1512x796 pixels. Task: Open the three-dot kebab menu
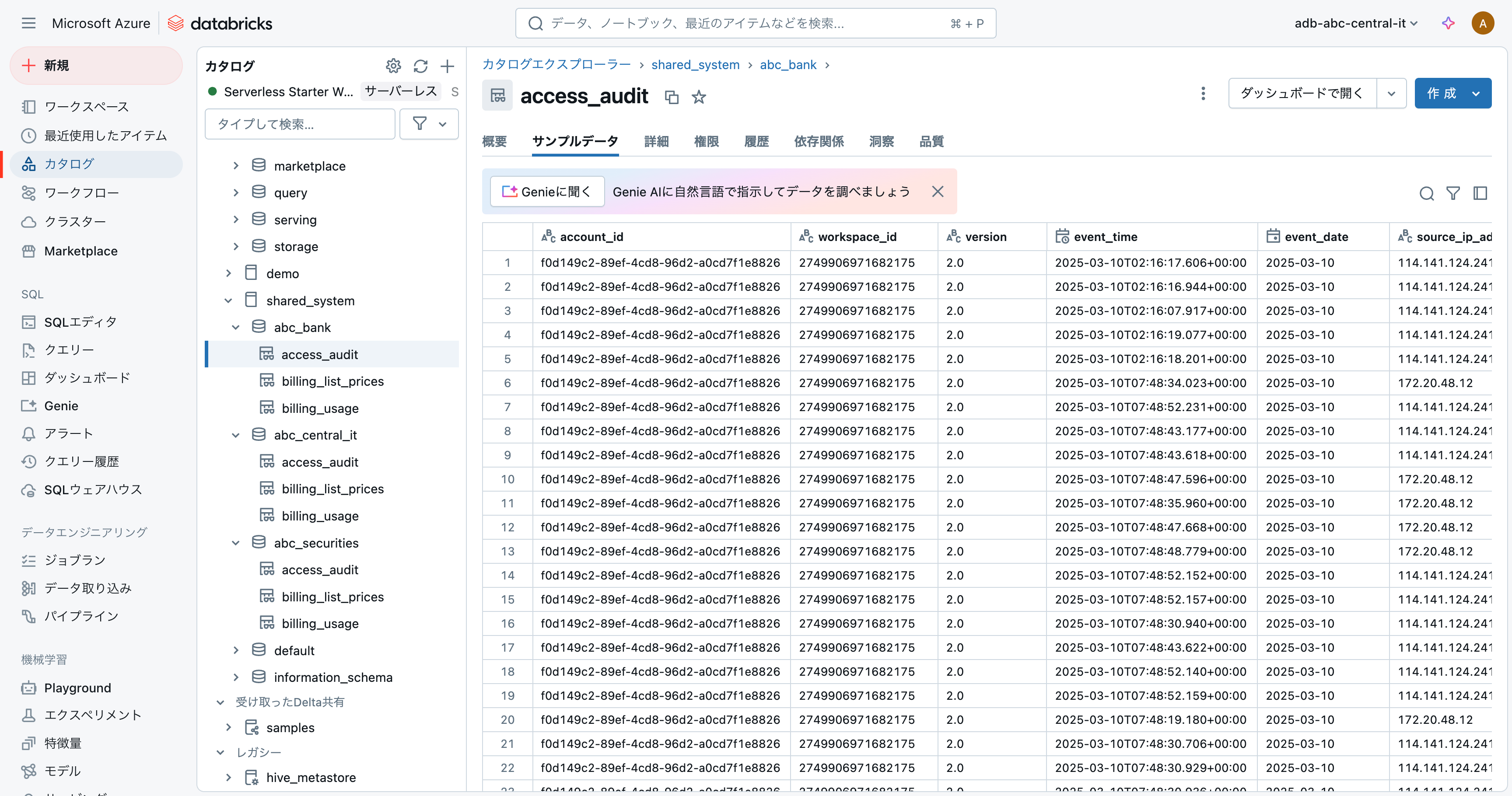click(1203, 93)
